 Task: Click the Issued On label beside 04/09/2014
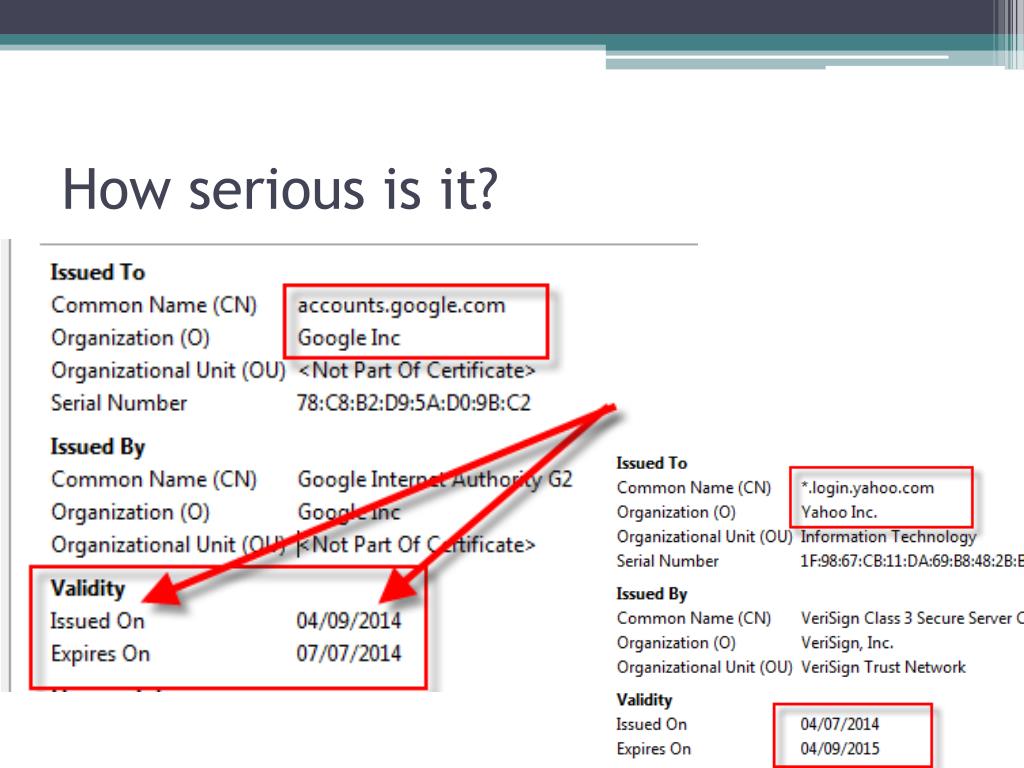(x=97, y=620)
